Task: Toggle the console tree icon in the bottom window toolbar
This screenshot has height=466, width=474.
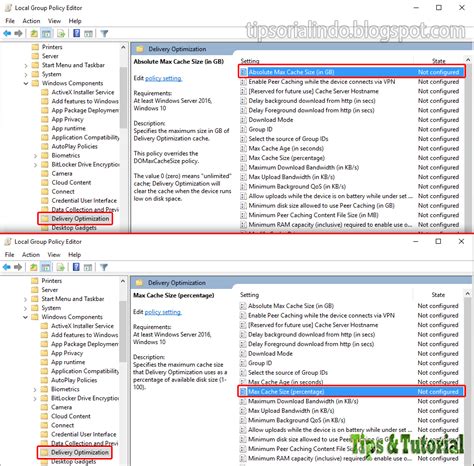Action: tap(46, 267)
